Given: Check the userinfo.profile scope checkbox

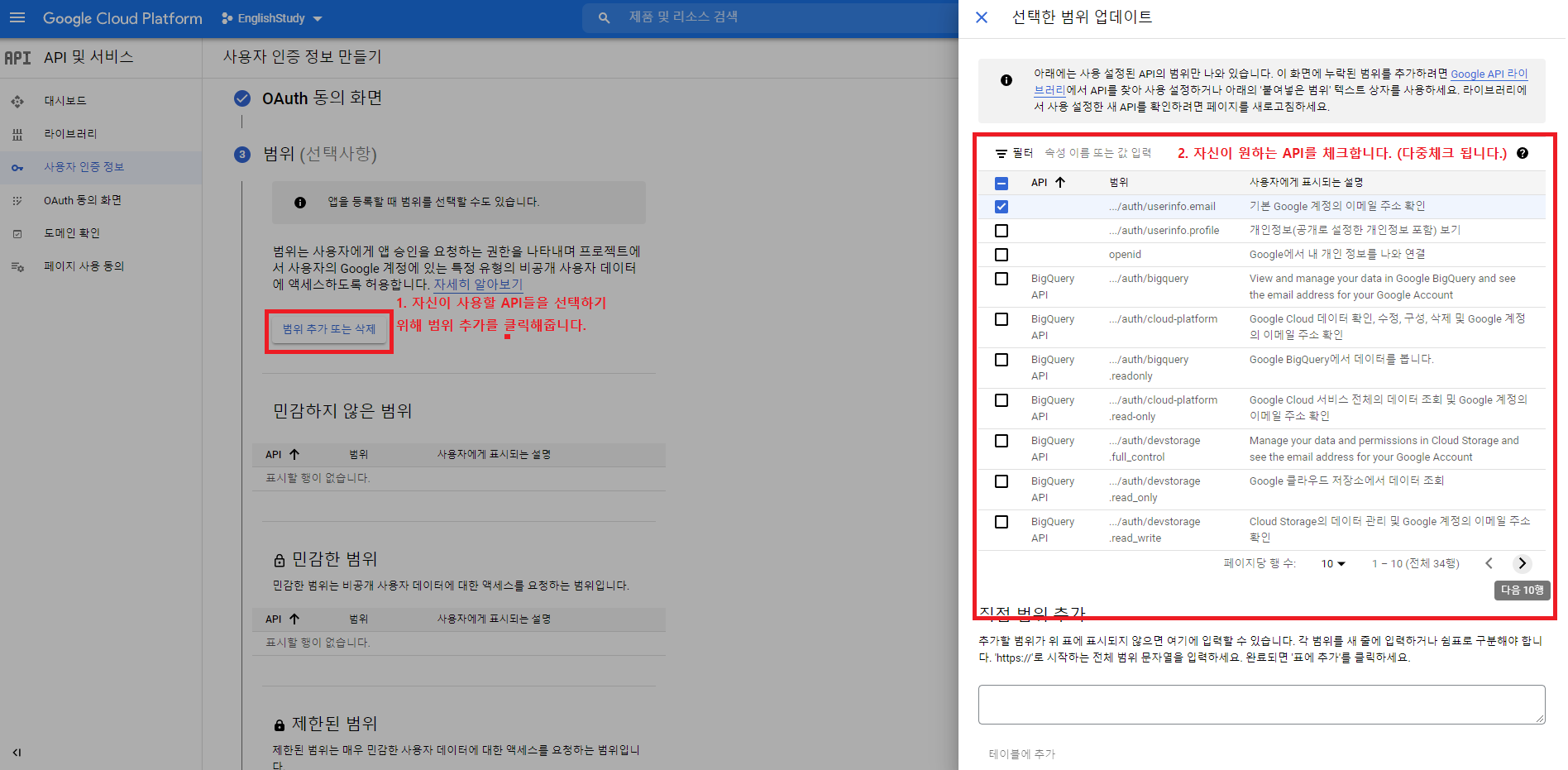Looking at the screenshot, I should tap(1002, 231).
